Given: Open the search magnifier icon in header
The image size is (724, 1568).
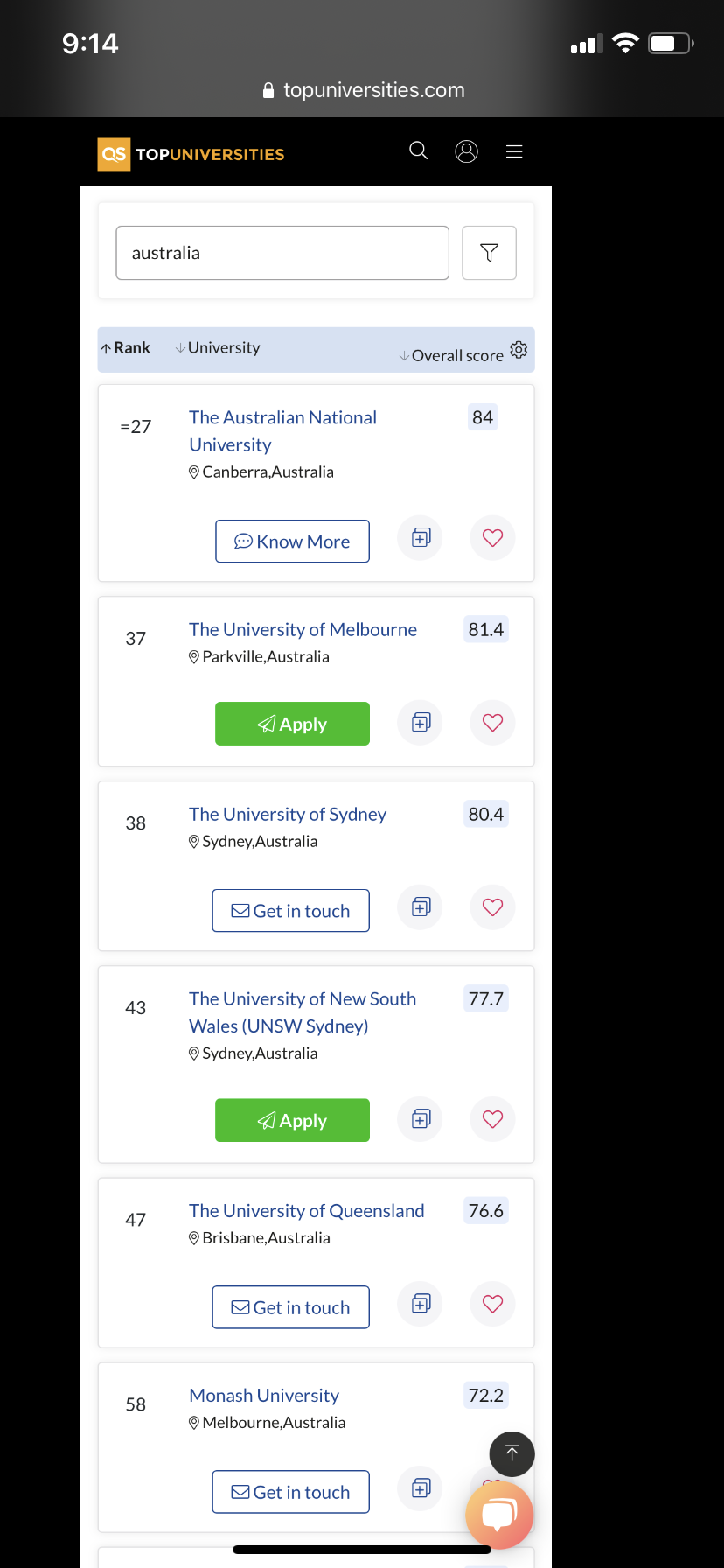Looking at the screenshot, I should click(419, 150).
